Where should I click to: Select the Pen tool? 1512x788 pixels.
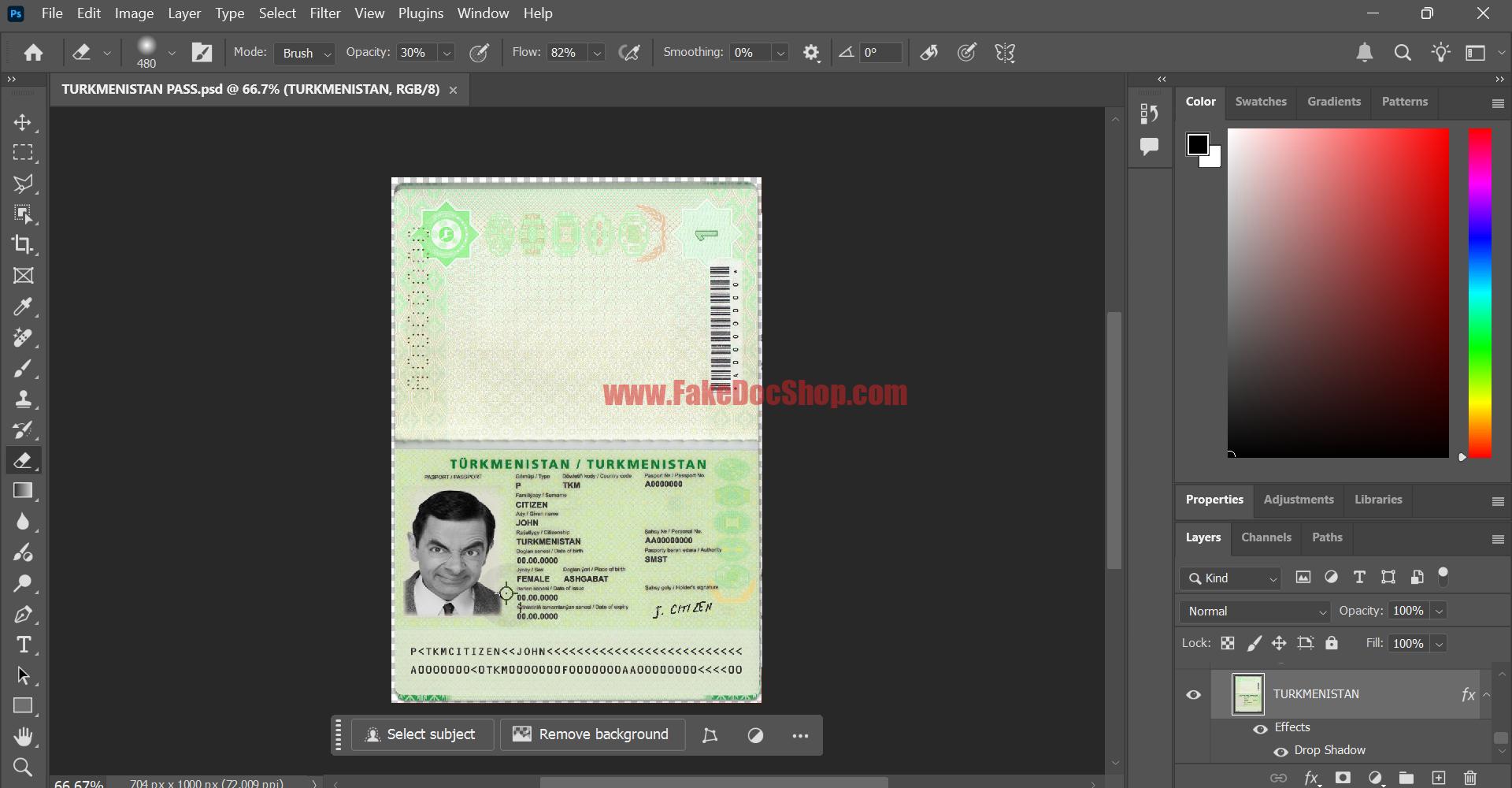[23, 614]
